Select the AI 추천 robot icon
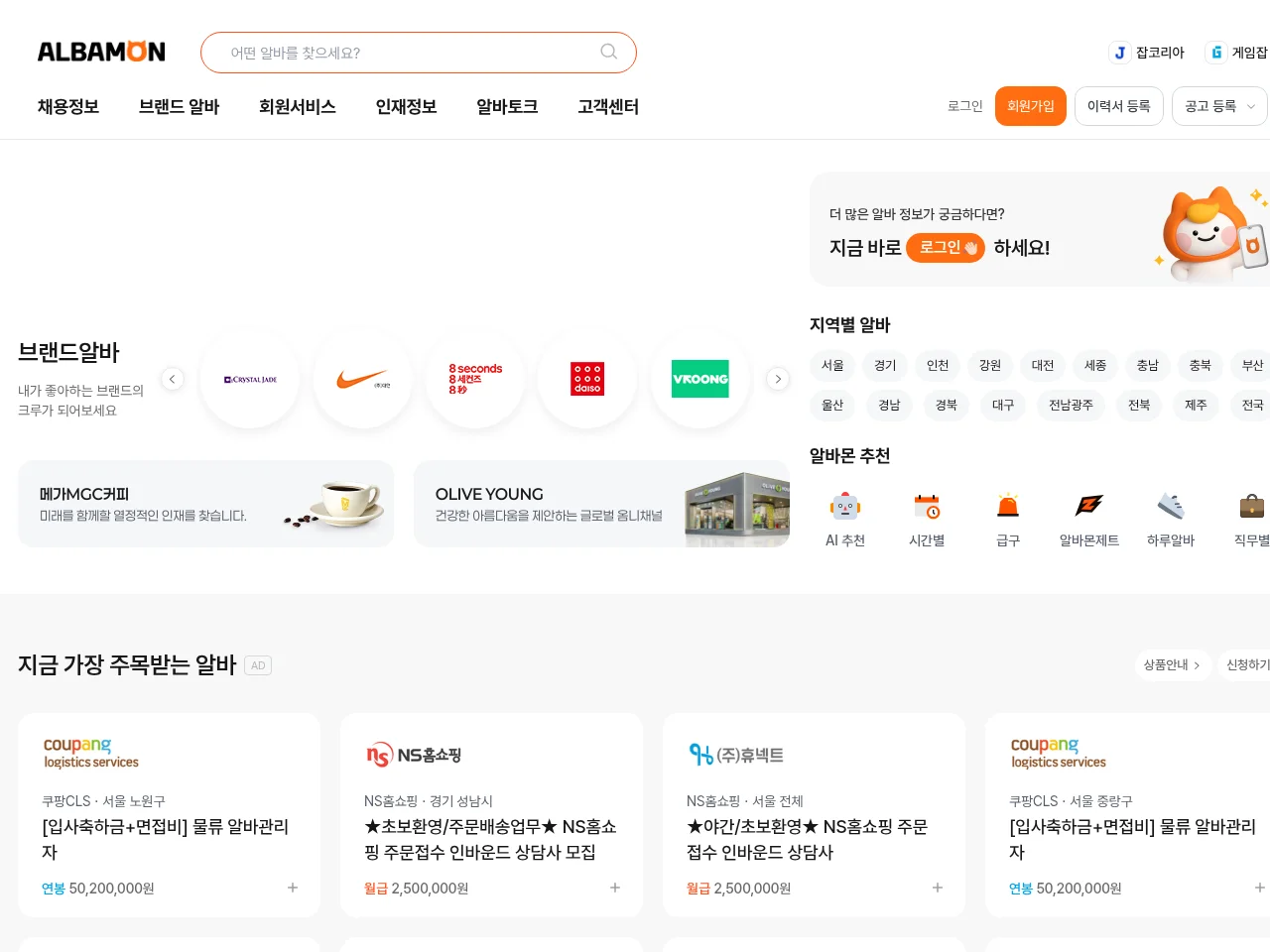This screenshot has width=1270, height=952. coord(845,507)
